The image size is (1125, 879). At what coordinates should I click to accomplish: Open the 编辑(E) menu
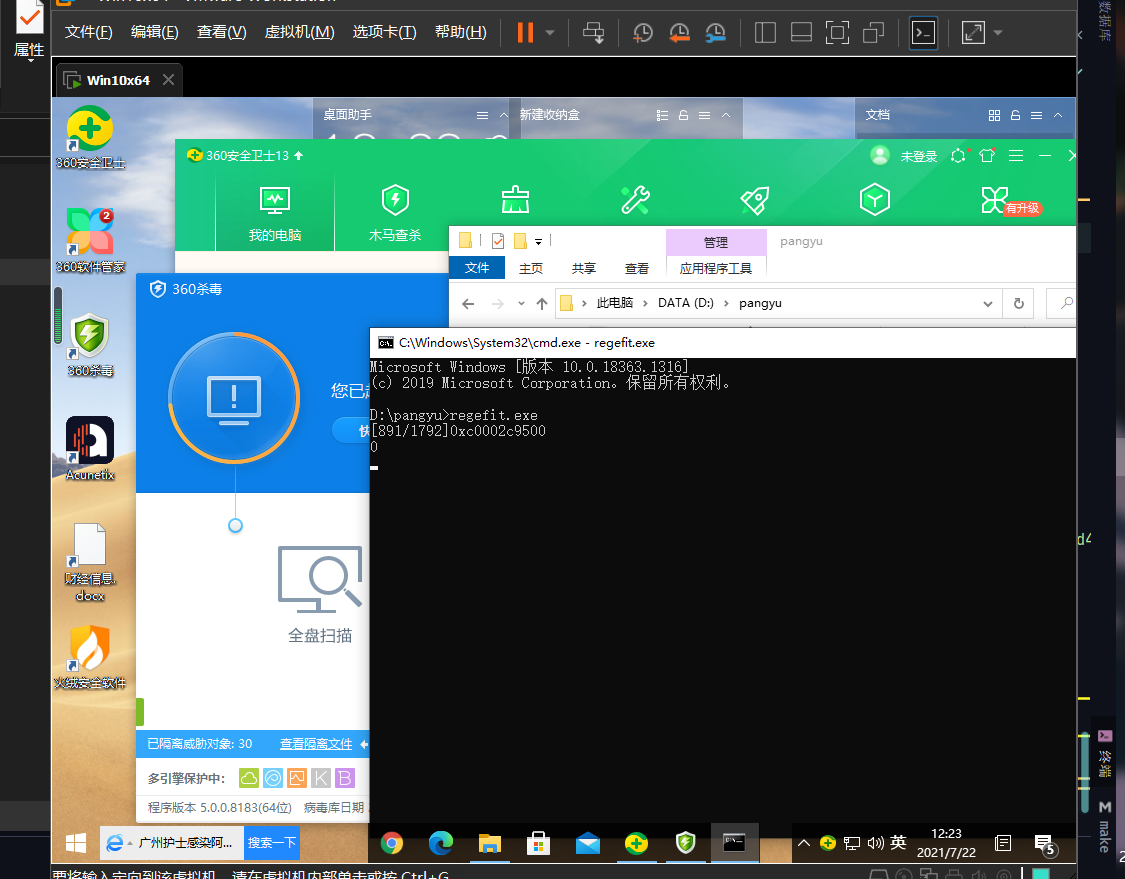coord(154,32)
